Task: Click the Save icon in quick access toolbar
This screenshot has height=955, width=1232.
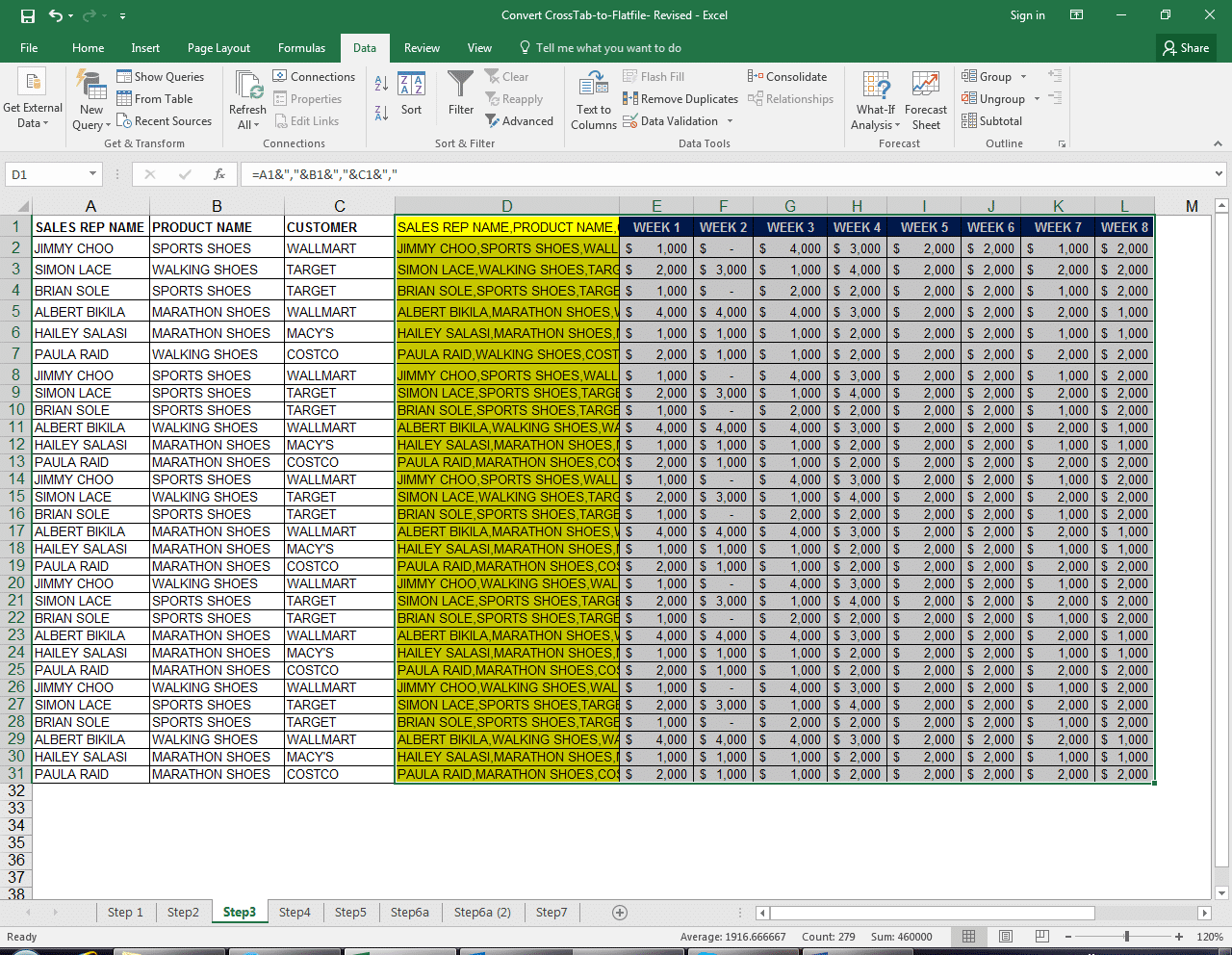Action: (x=28, y=15)
